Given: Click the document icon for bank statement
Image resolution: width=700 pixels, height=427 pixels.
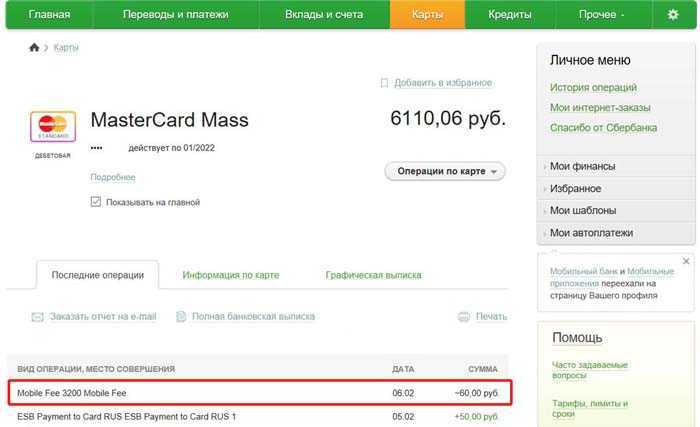Looking at the screenshot, I should click(181, 317).
